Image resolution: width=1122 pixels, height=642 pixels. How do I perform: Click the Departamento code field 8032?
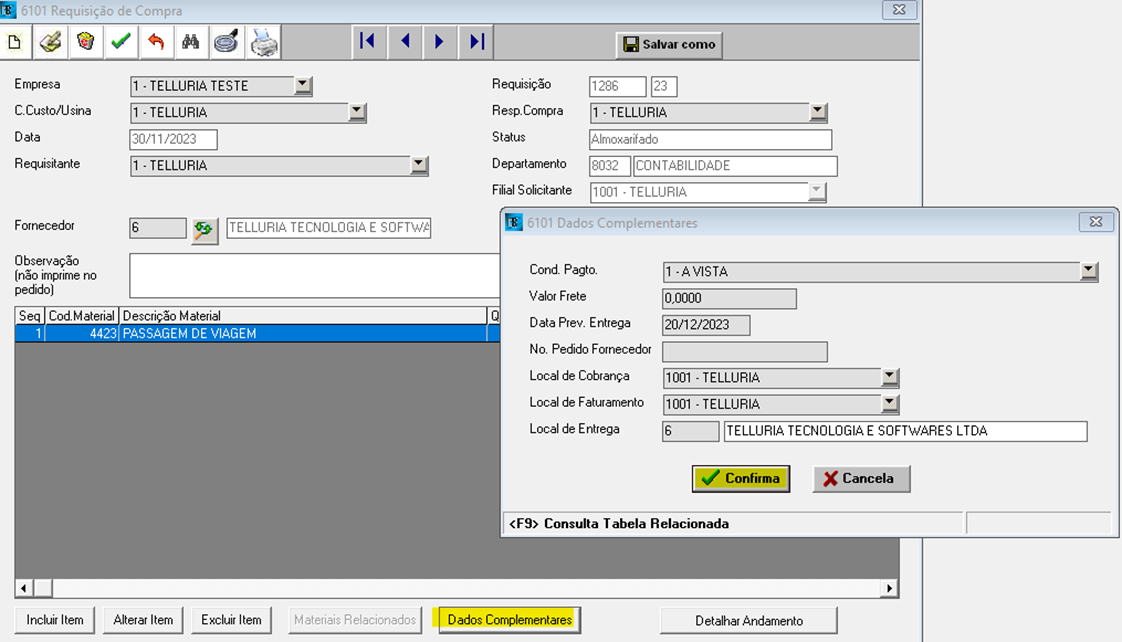tap(610, 165)
